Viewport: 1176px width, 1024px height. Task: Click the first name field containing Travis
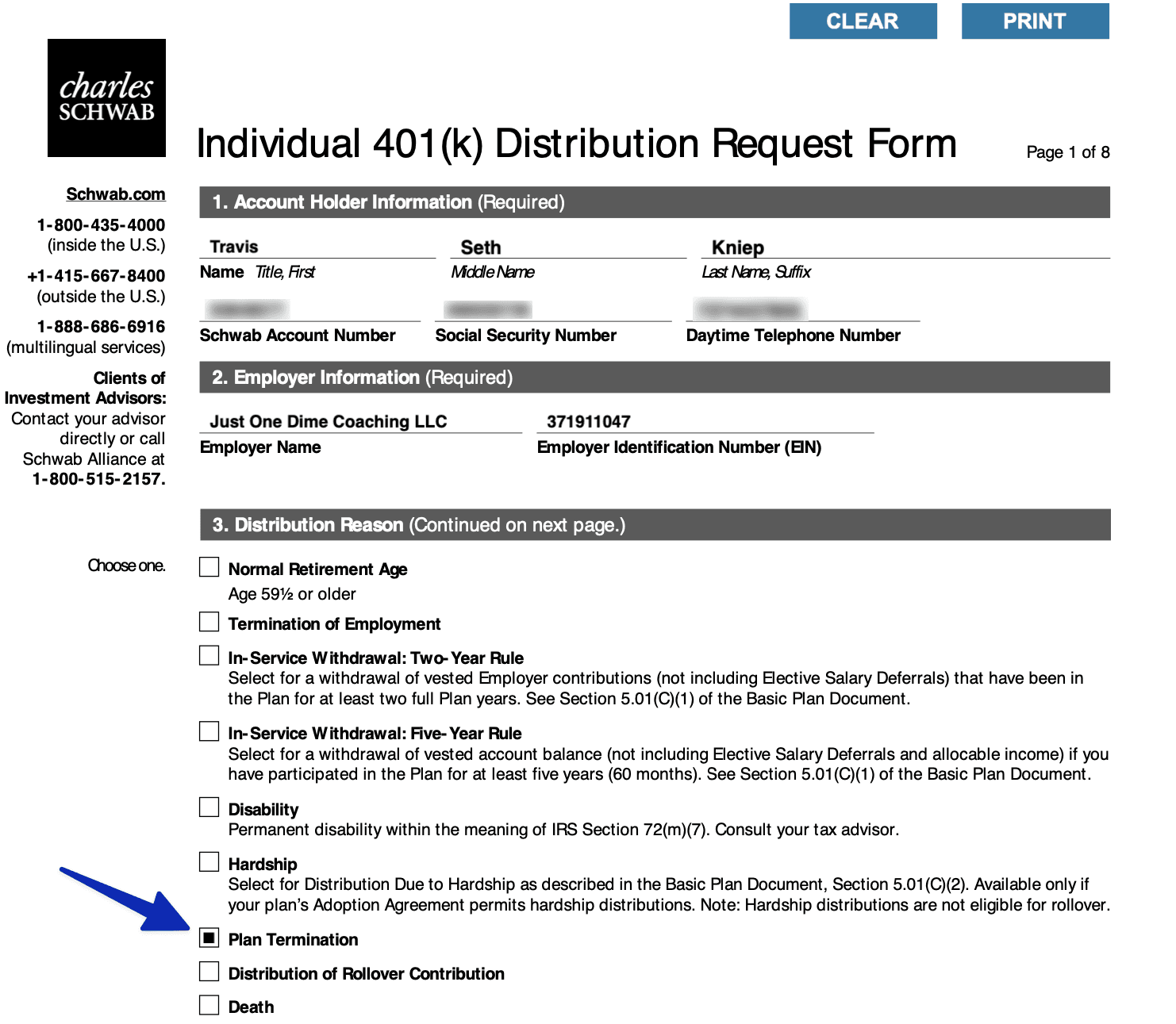click(317, 247)
